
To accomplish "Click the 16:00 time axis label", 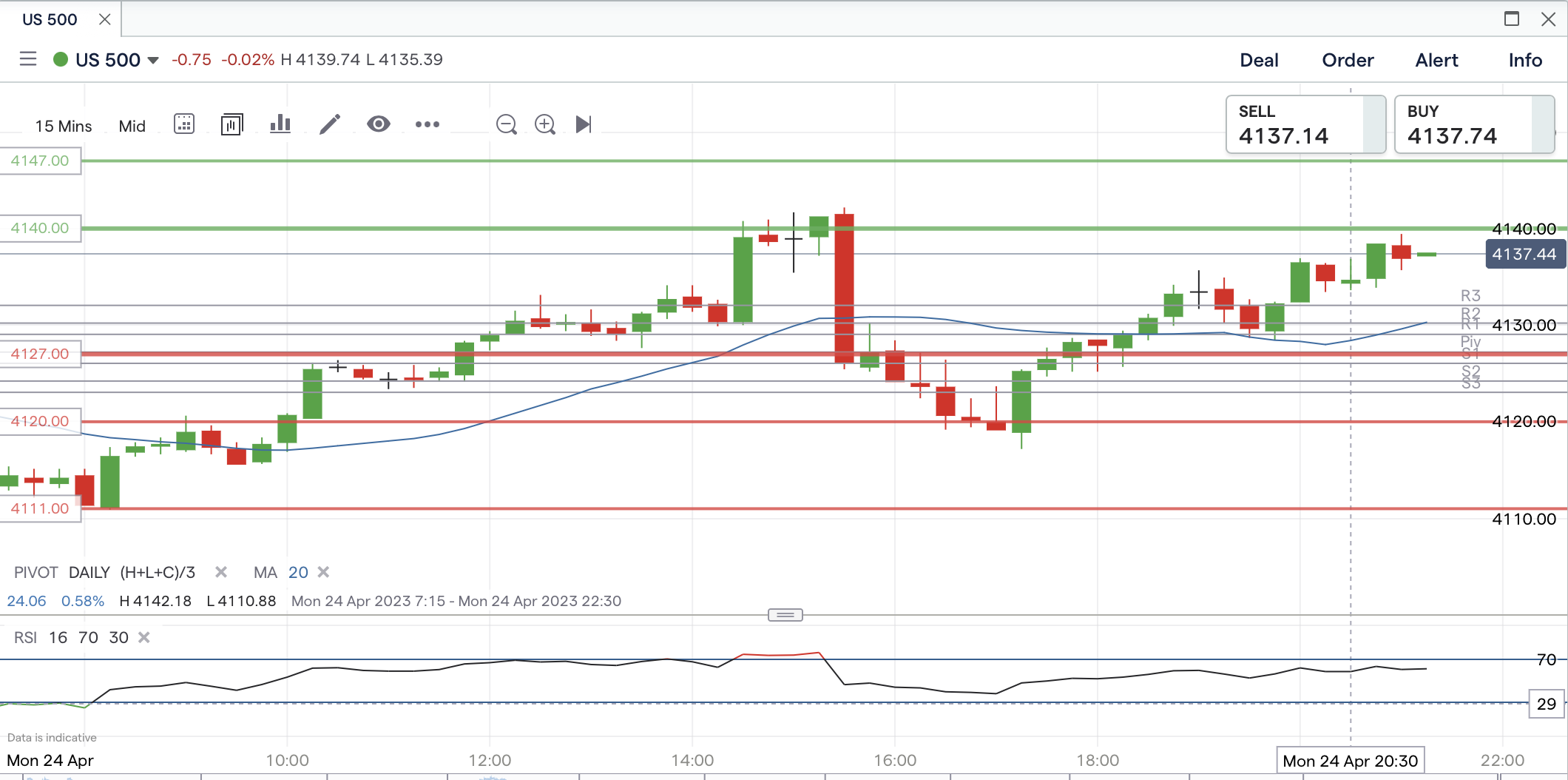I will pos(895,760).
